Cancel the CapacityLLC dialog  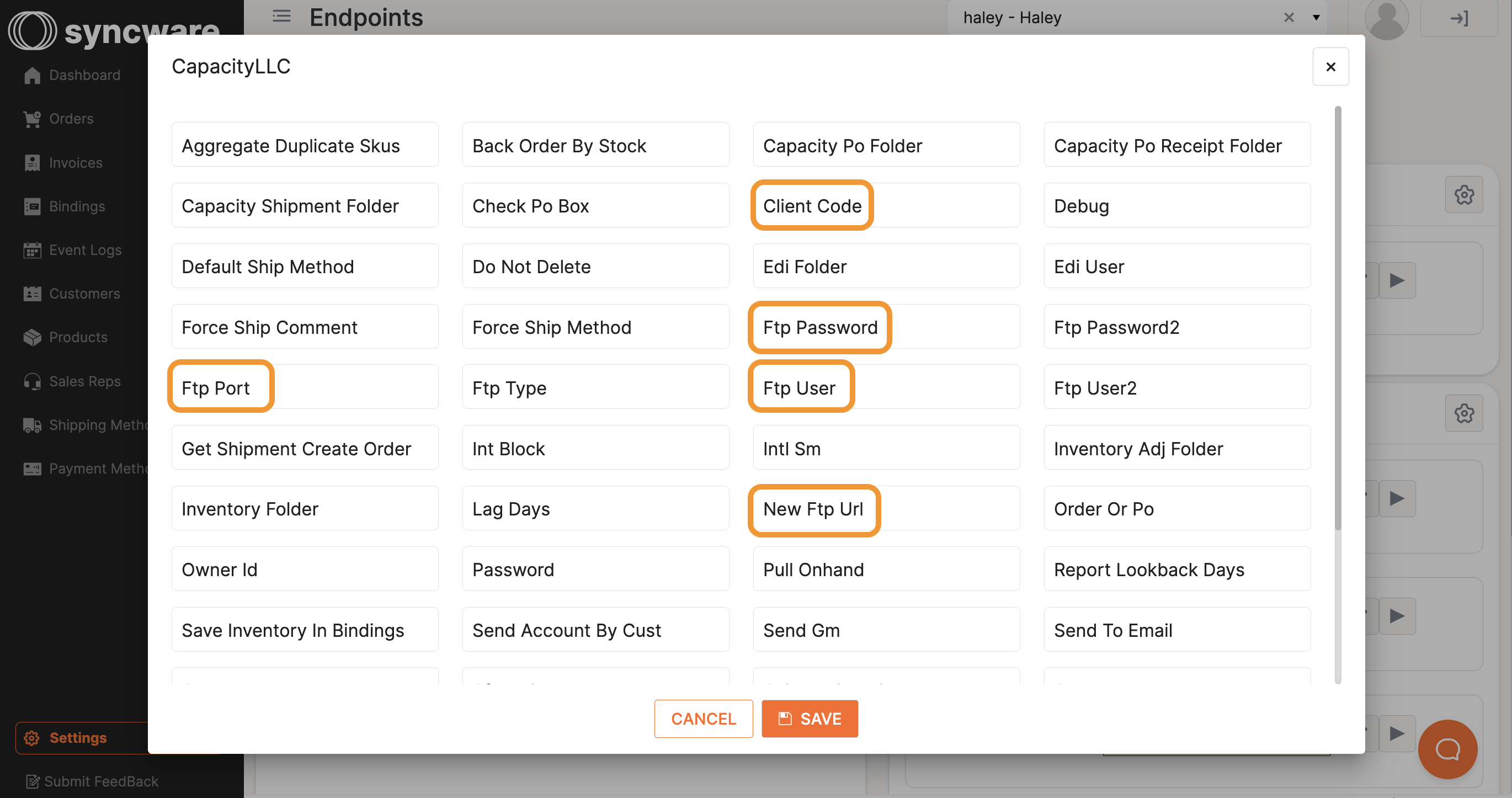703,718
